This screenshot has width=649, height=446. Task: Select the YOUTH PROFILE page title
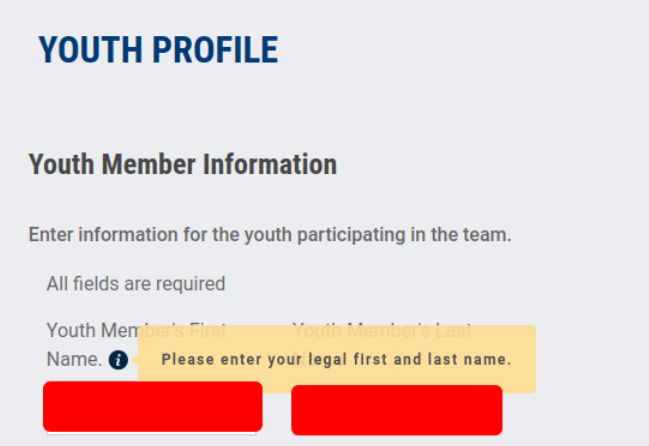(x=159, y=50)
